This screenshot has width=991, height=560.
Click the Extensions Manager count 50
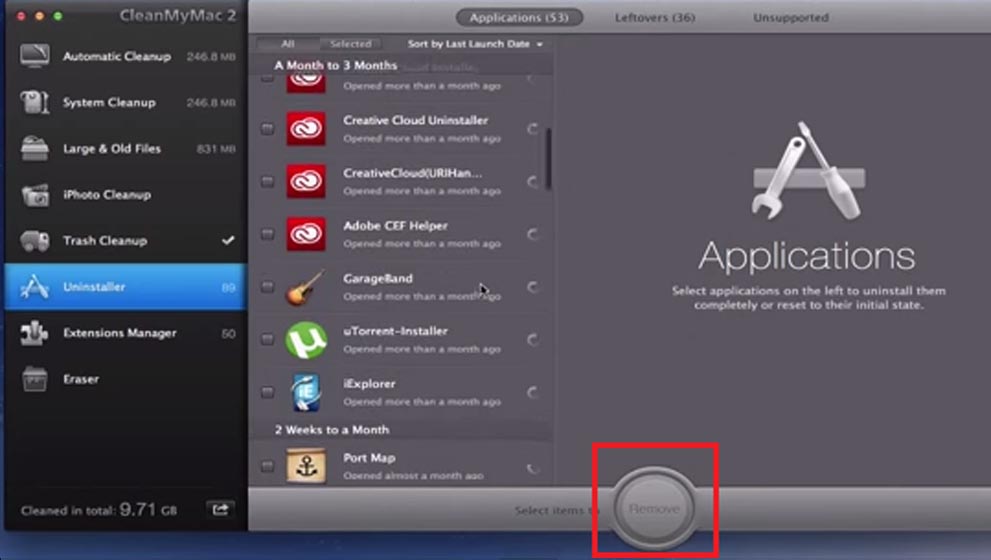point(228,334)
